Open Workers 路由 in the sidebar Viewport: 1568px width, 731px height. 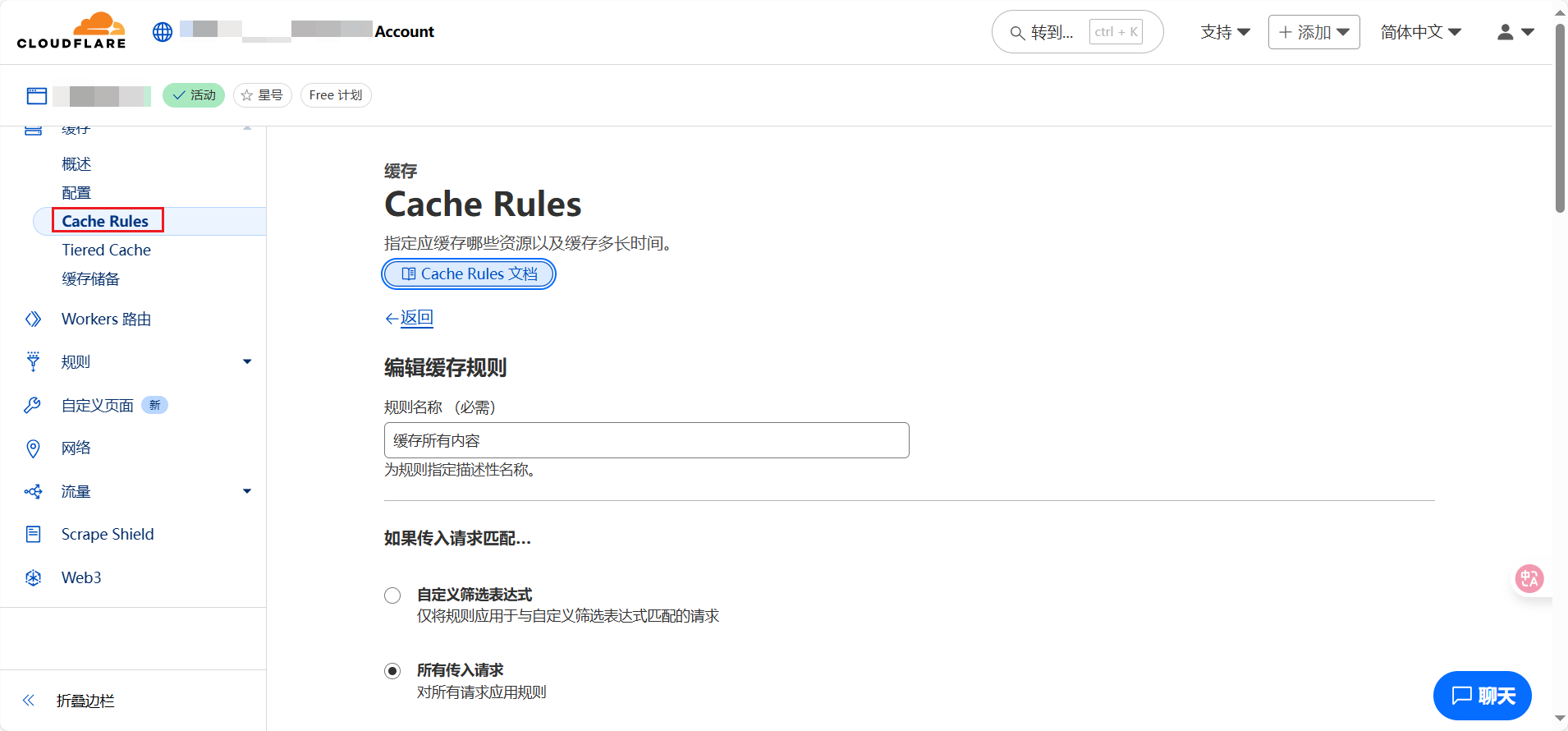(106, 319)
